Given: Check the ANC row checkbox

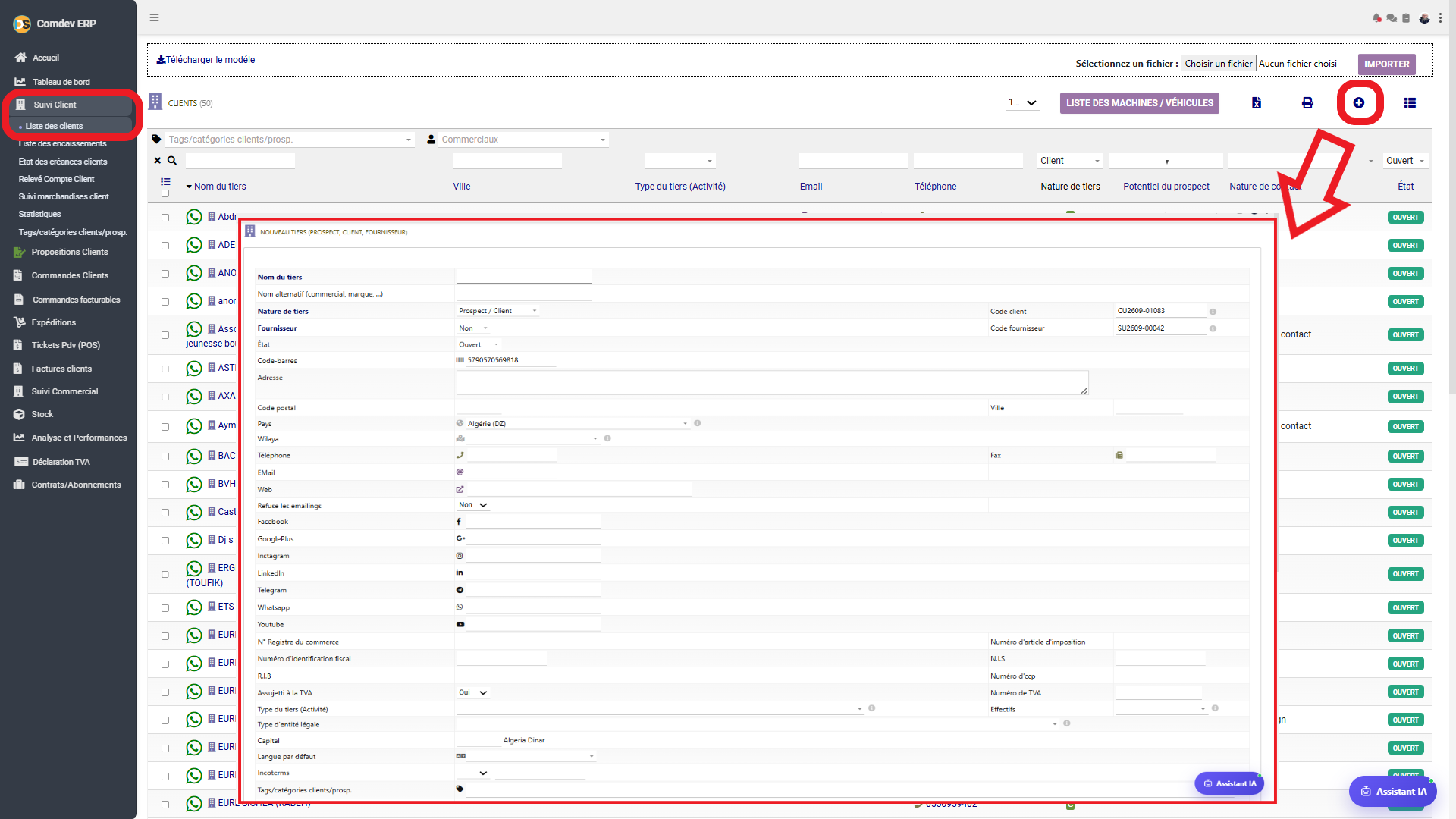Looking at the screenshot, I should pos(165,274).
